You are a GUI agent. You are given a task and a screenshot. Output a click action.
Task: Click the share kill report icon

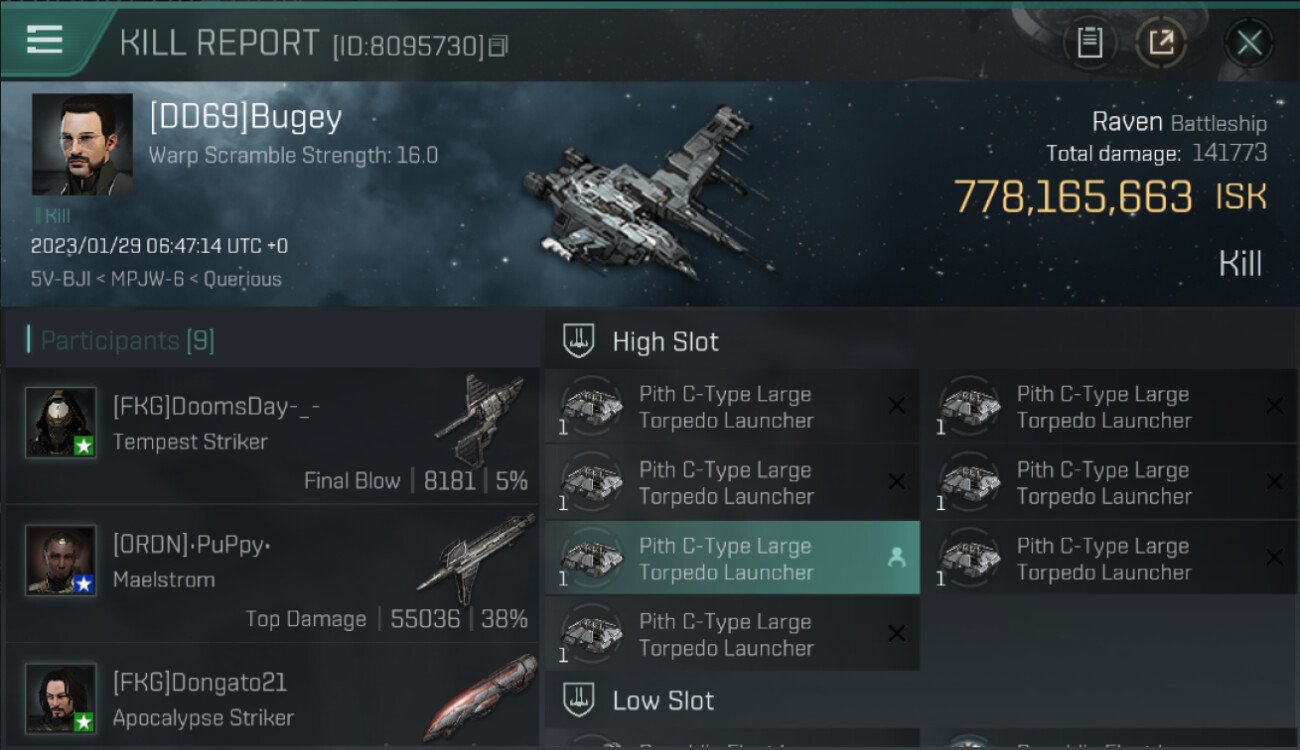click(1160, 43)
